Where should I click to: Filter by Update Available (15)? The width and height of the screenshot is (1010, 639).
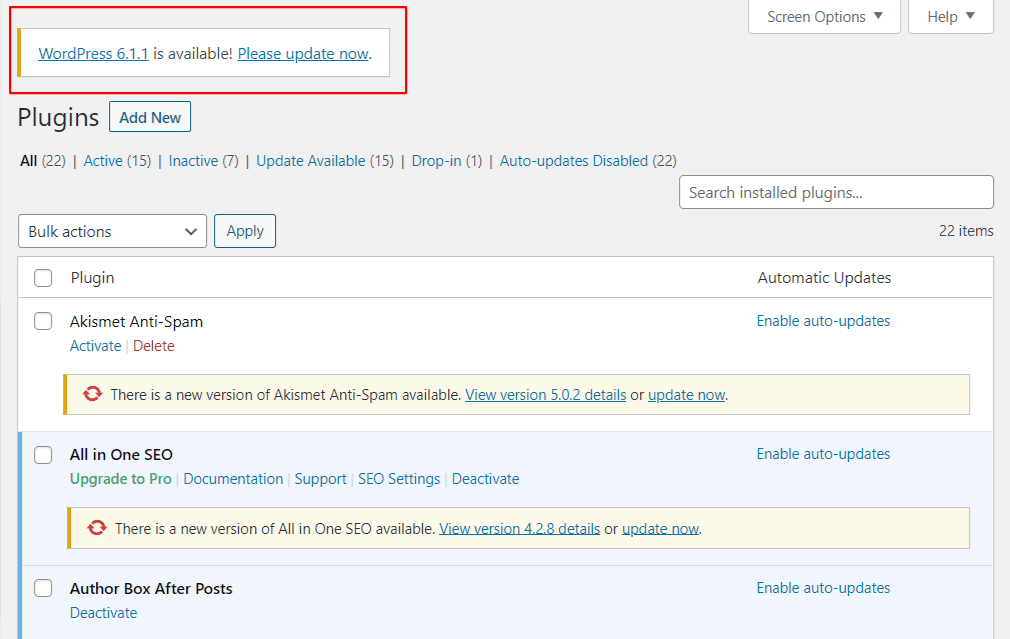(x=325, y=160)
